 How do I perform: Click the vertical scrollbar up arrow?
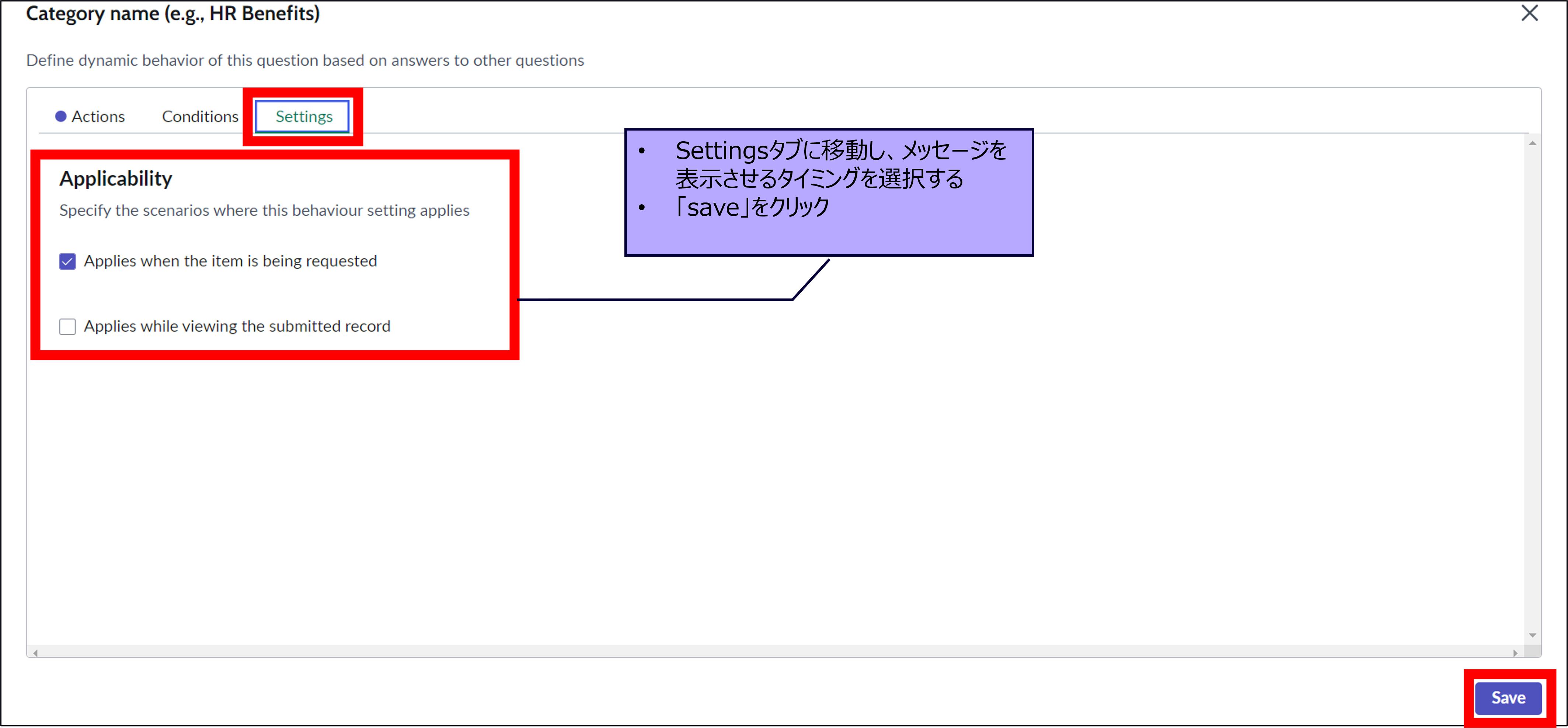pyautogui.click(x=1532, y=143)
